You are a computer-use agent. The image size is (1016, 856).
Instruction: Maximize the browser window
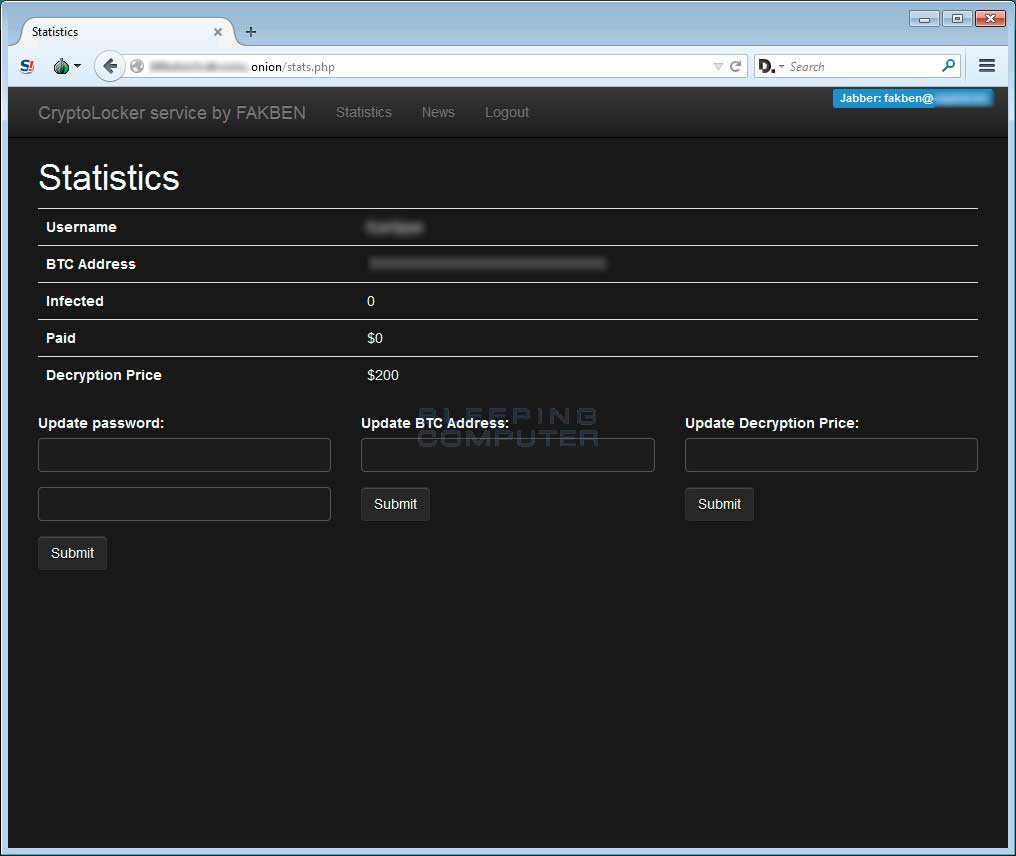pos(957,19)
